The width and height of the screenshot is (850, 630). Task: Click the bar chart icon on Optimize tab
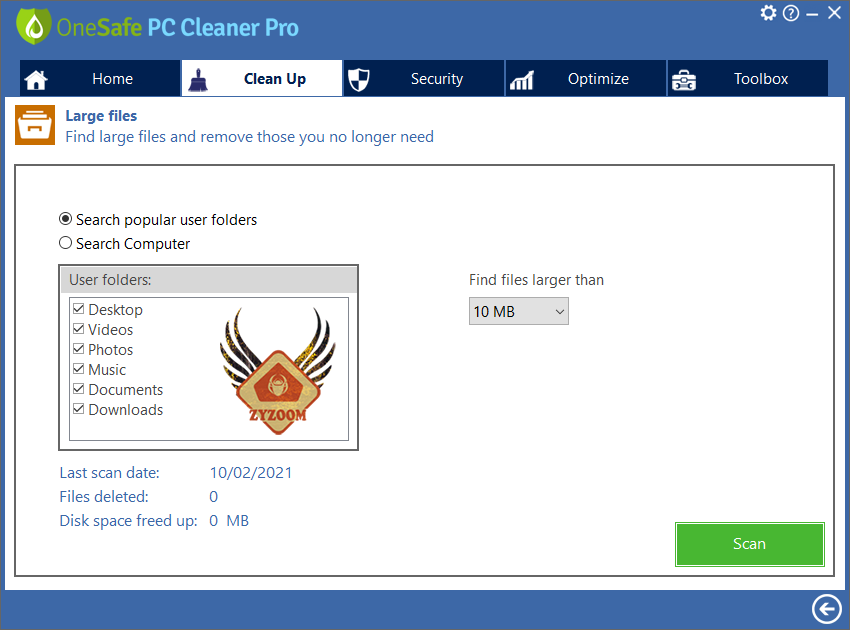click(x=521, y=80)
